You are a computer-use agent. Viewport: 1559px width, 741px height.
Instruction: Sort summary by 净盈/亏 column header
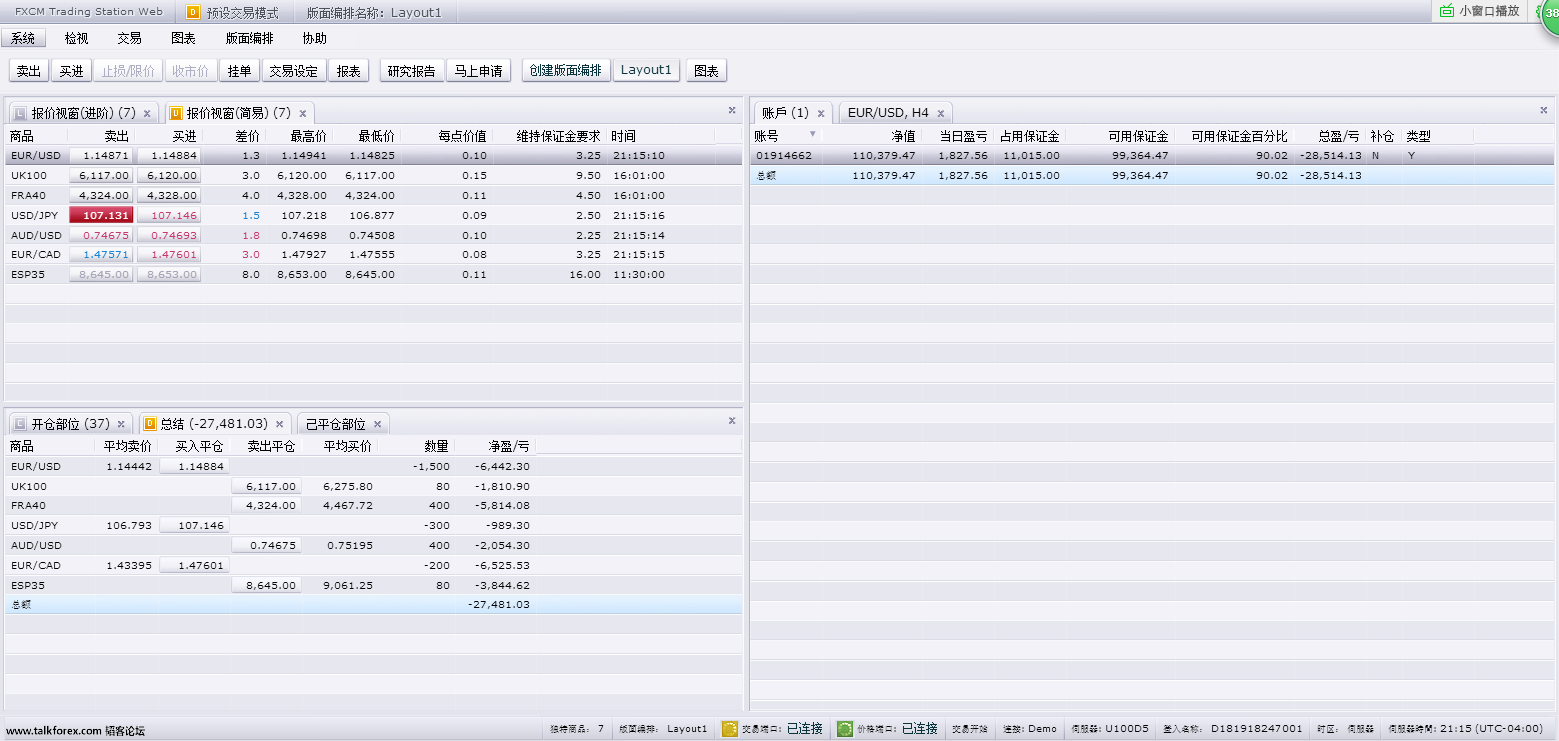coord(495,447)
